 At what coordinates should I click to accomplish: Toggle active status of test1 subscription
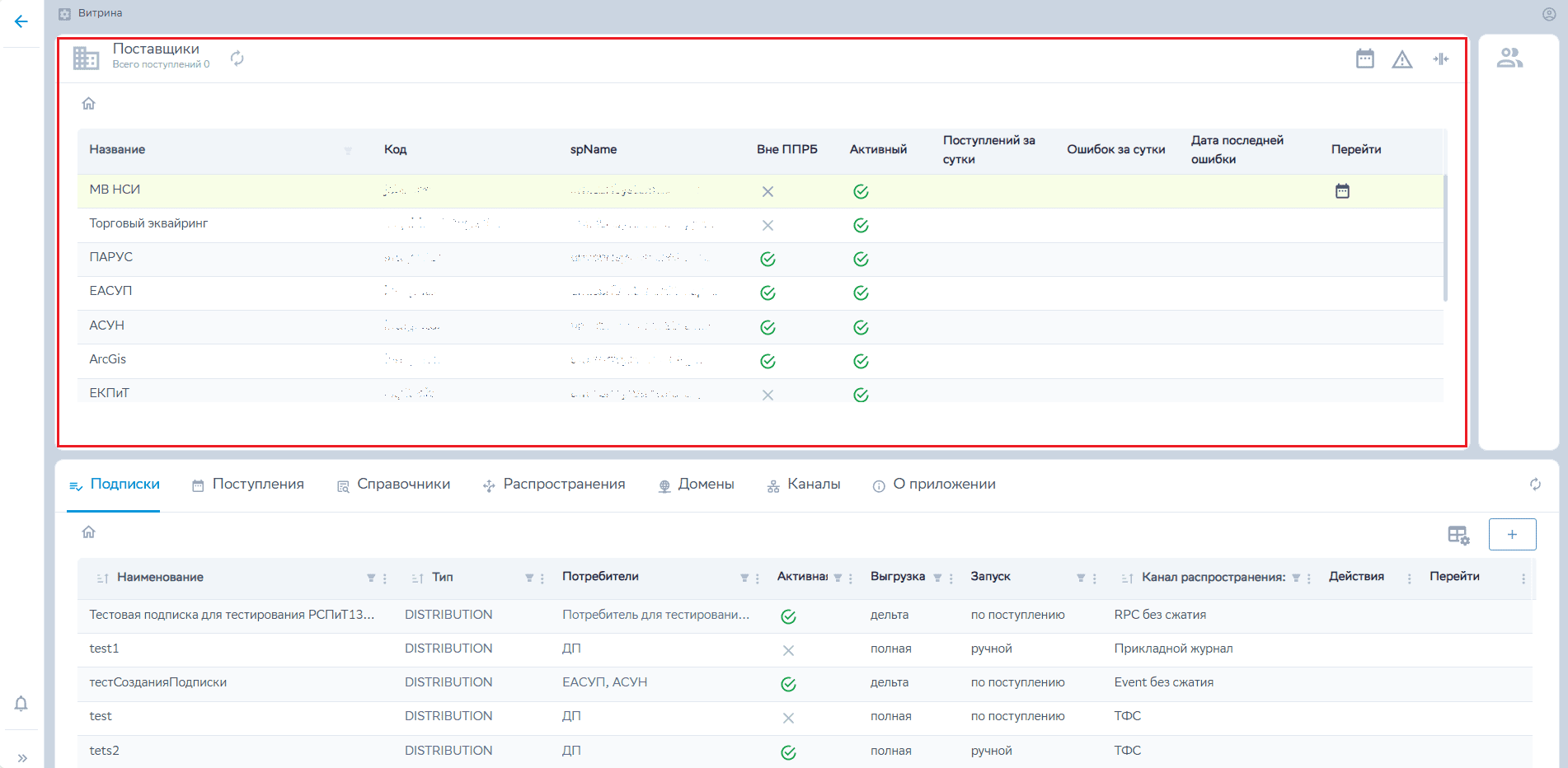pyautogui.click(x=788, y=650)
